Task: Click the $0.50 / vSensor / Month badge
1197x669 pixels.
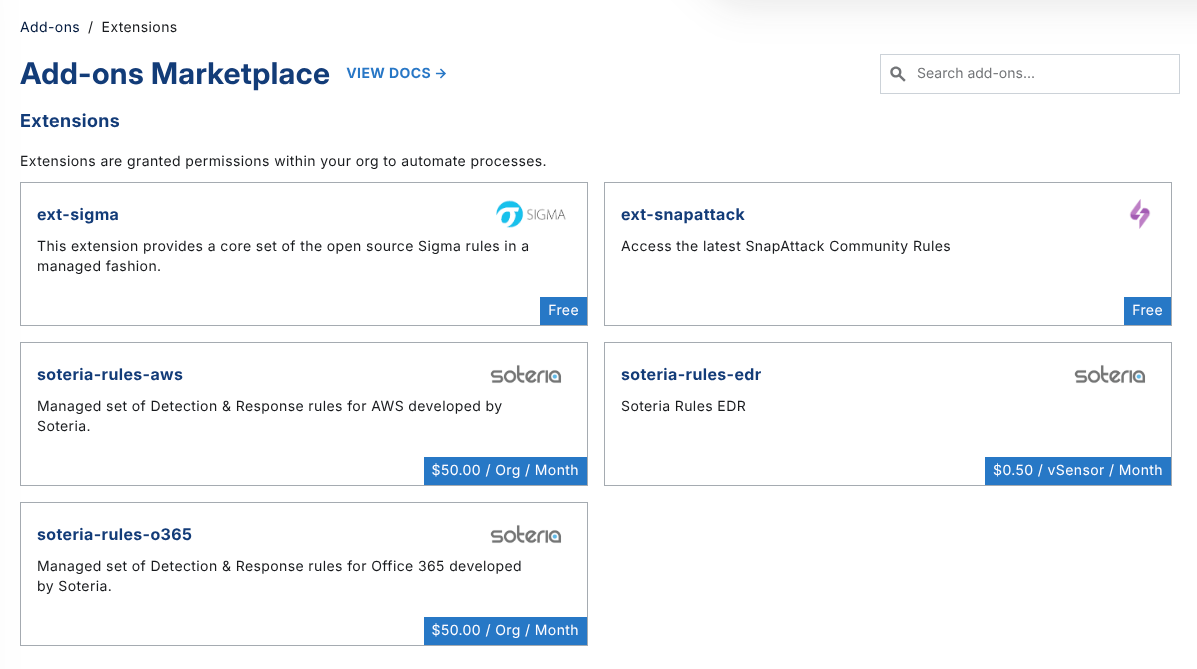Action: pyautogui.click(x=1078, y=470)
